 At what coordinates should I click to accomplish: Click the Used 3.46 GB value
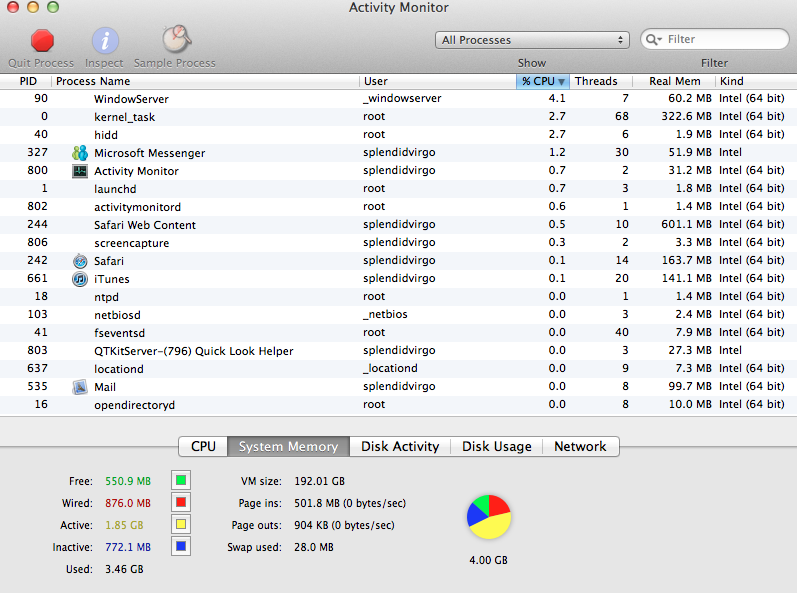click(x=124, y=569)
